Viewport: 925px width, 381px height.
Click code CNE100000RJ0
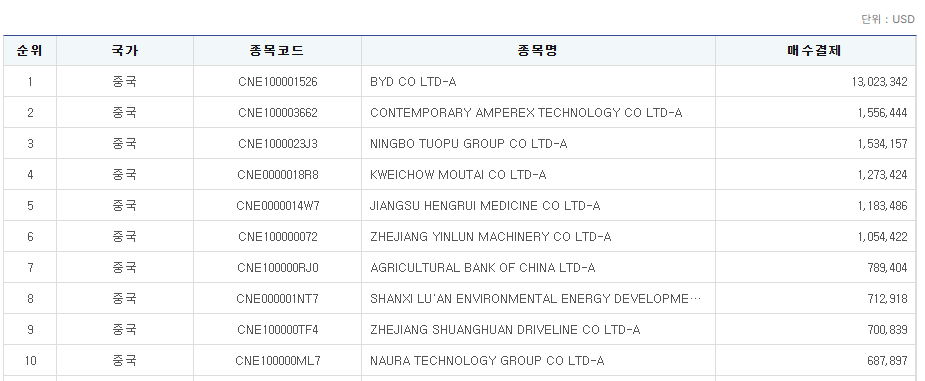[x=277, y=268]
